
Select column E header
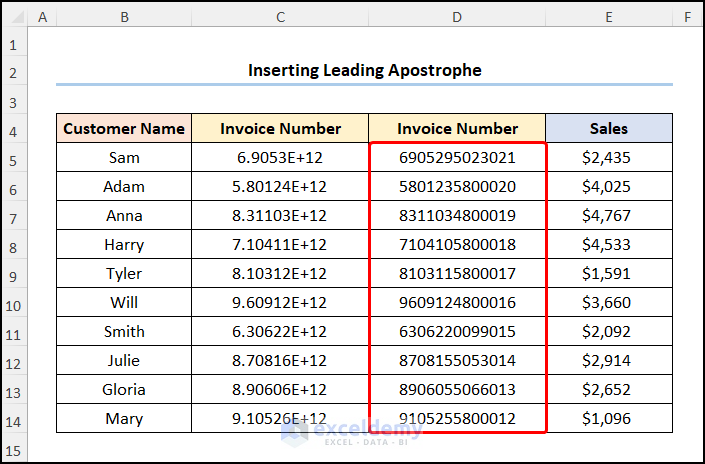(x=609, y=18)
